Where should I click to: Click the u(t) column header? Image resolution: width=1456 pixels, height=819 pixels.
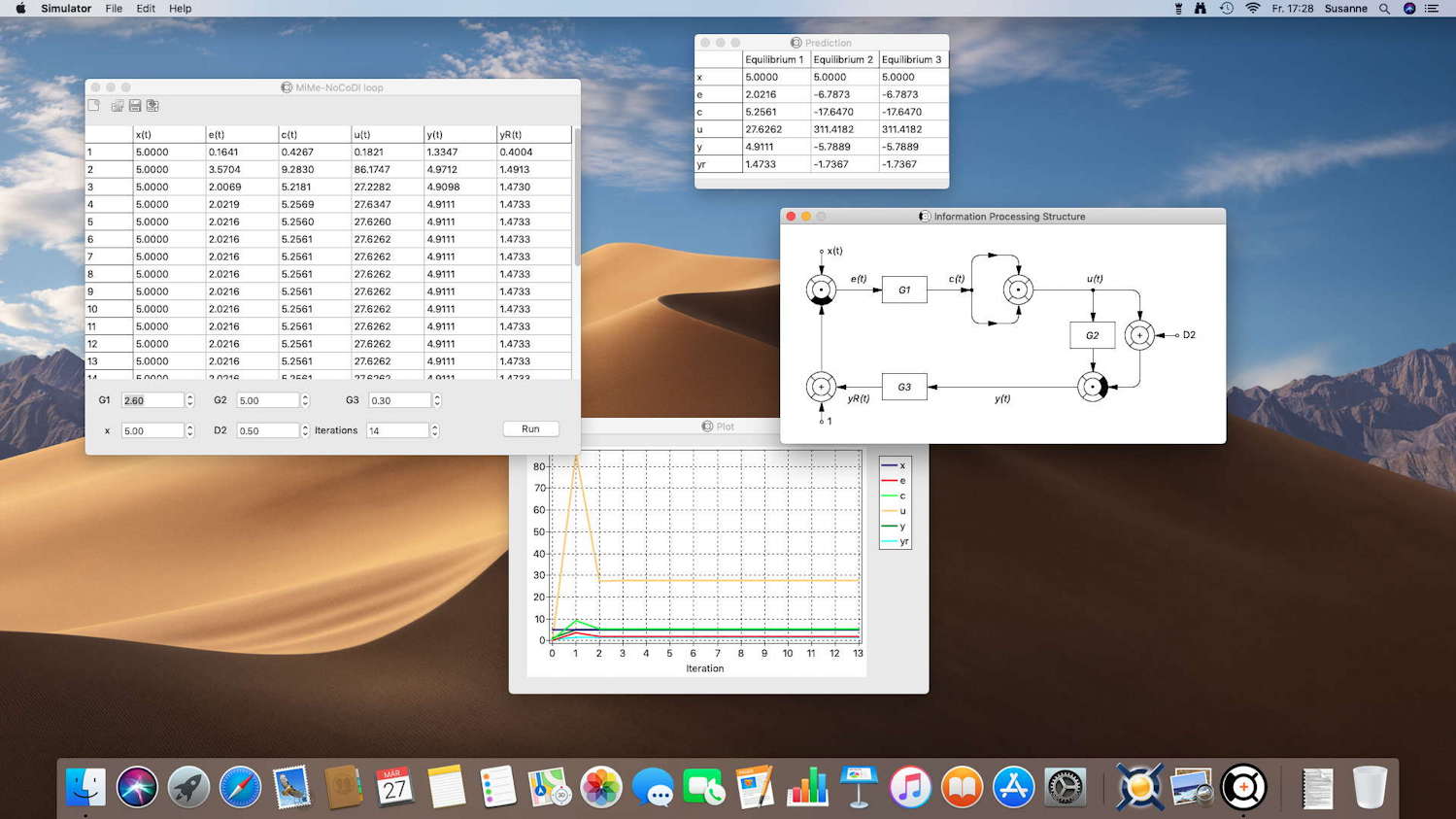point(387,135)
